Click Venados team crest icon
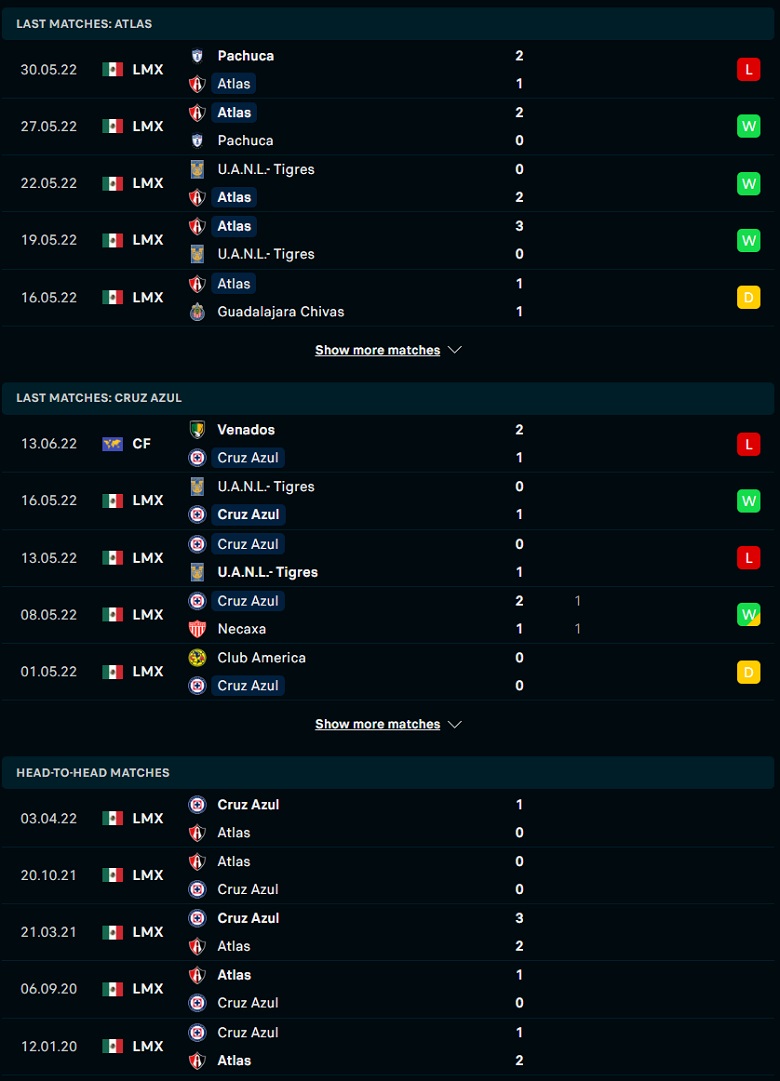The height and width of the screenshot is (1081, 780). (197, 430)
